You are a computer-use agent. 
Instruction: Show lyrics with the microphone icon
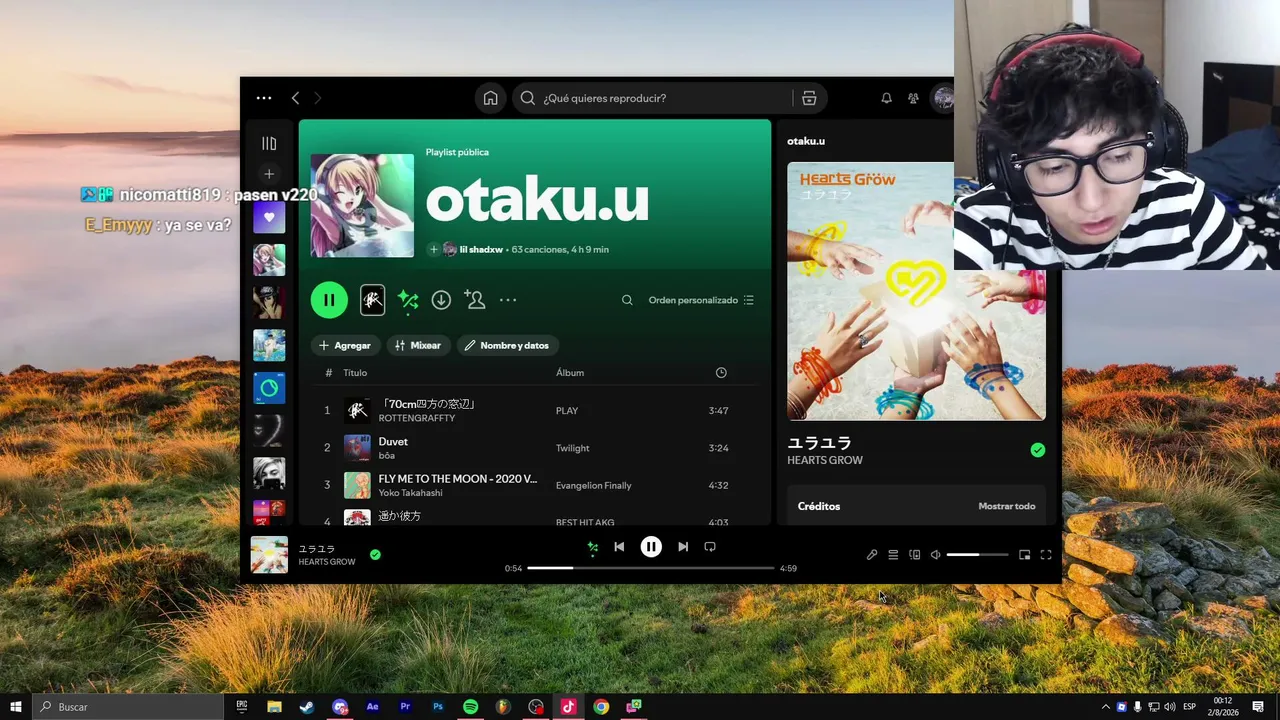tap(872, 555)
